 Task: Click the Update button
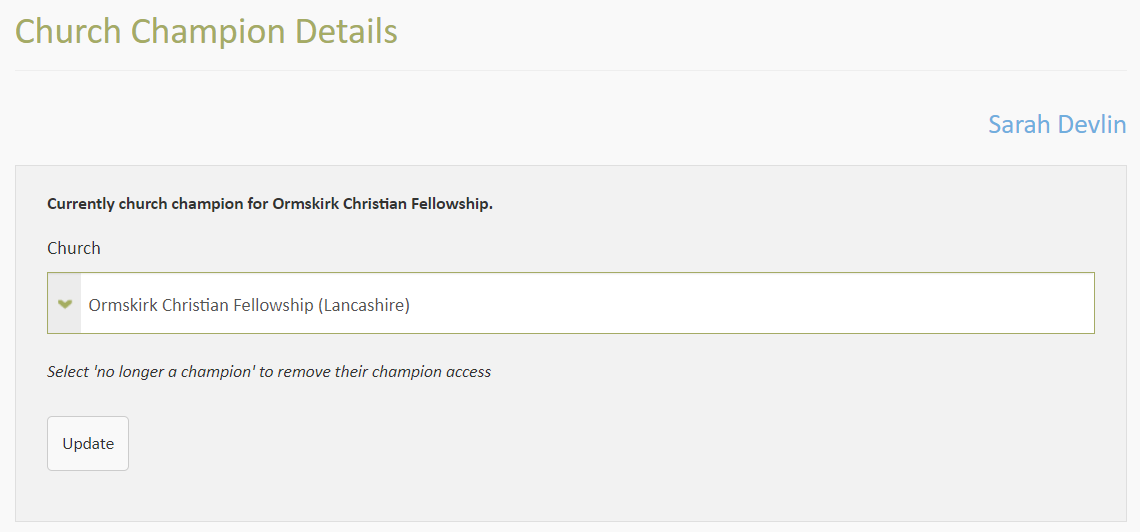pyautogui.click(x=88, y=443)
